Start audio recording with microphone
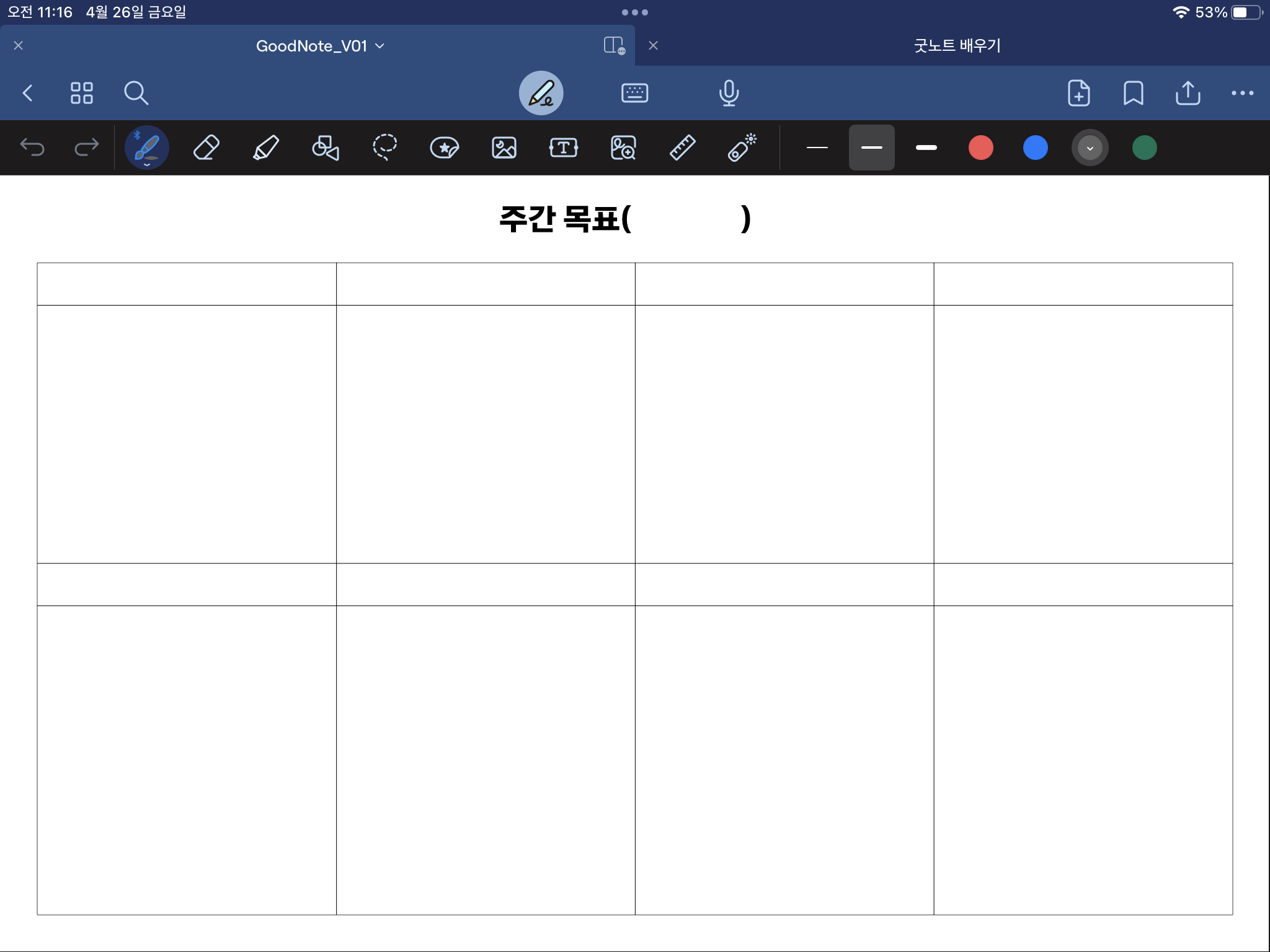Image resolution: width=1270 pixels, height=952 pixels. (x=729, y=93)
